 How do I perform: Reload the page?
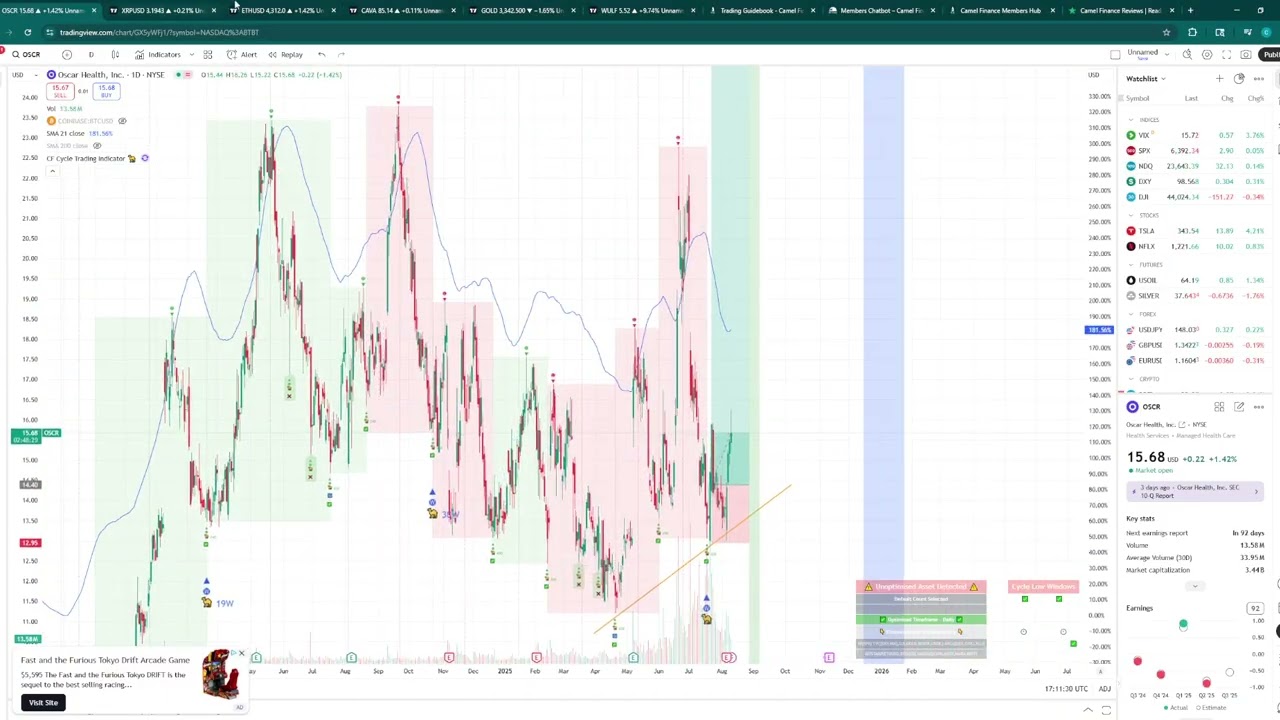(28, 32)
